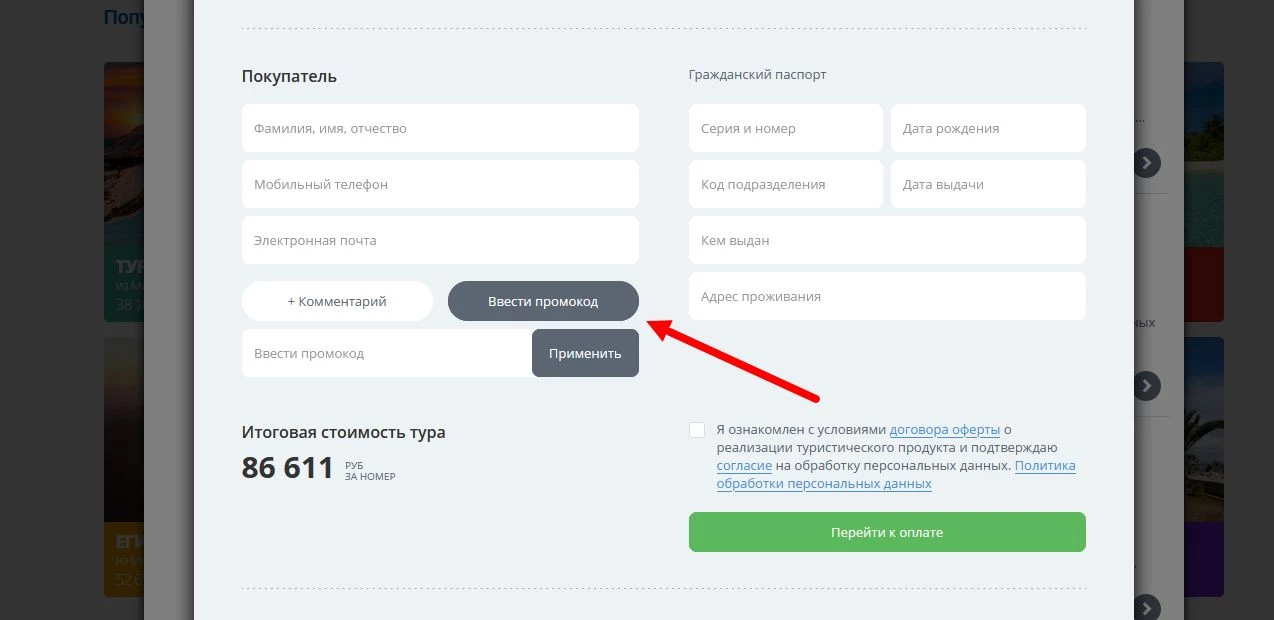Focus the passport 'Серия и номер' field

pyautogui.click(x=785, y=128)
